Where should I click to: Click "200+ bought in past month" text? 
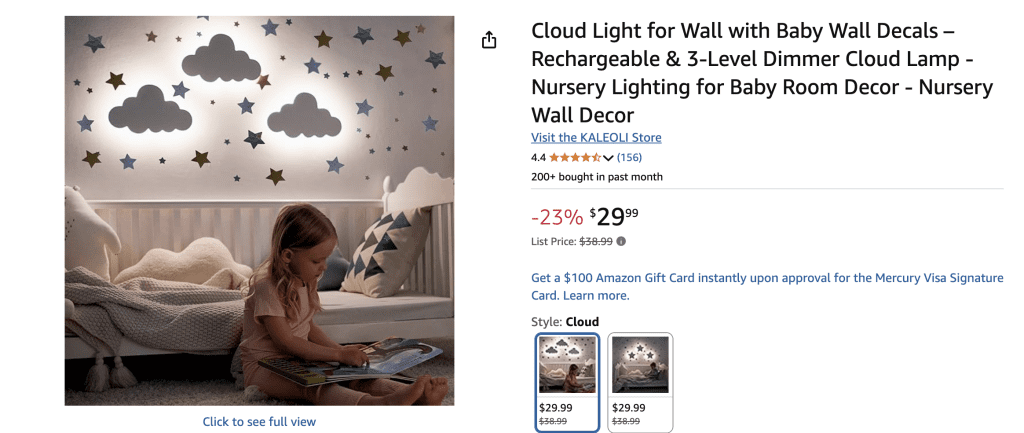tap(597, 177)
